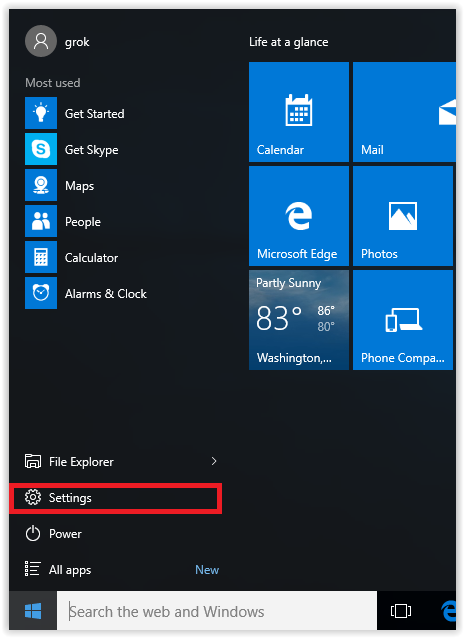Open the Photos tile
The image size is (464, 638).
403,216
